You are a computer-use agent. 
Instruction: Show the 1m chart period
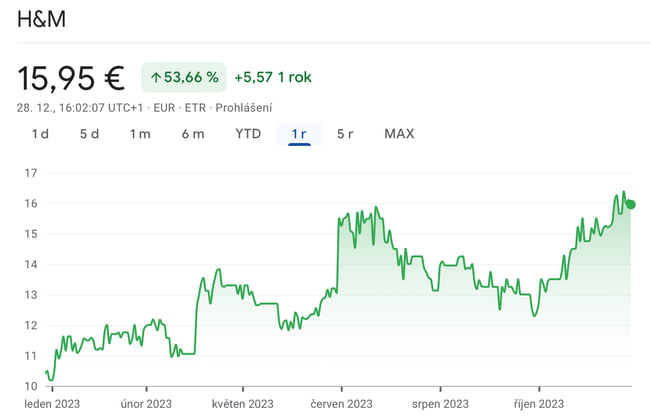[x=140, y=134]
